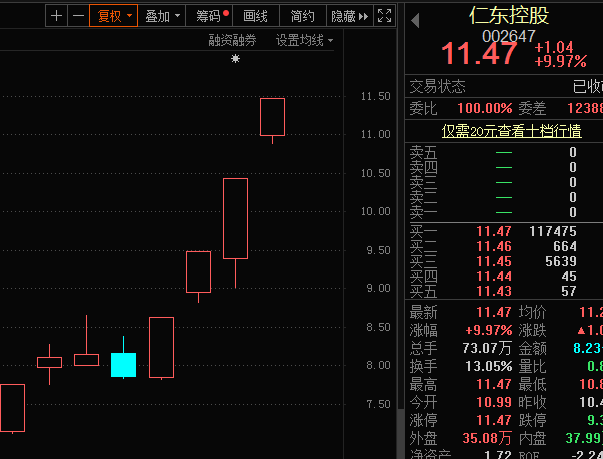Image resolution: width=603 pixels, height=459 pixels.
Task: Click the stock code 002647
Action: [508, 36]
